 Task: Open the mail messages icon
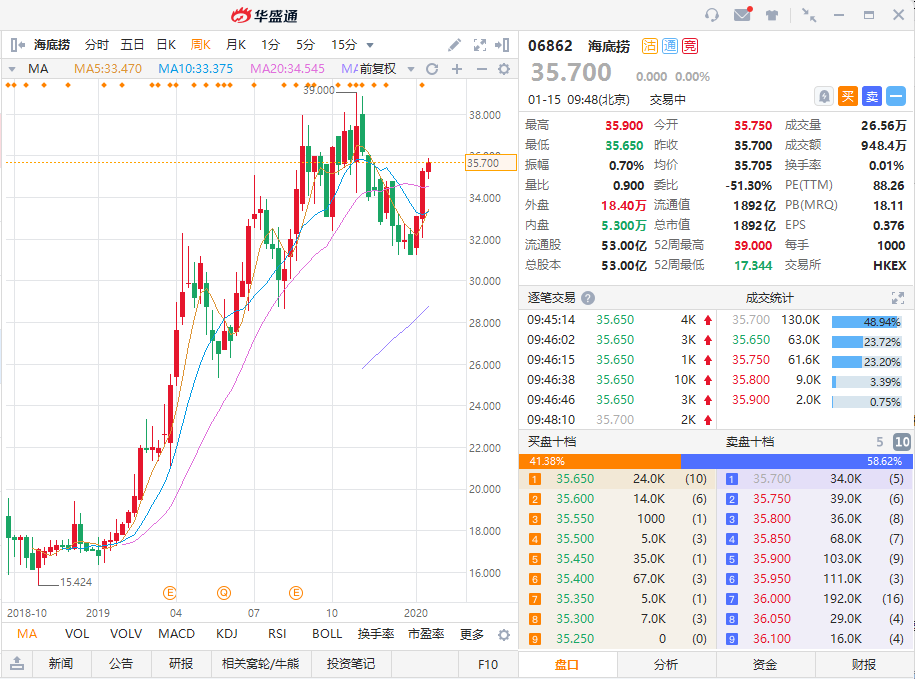[x=743, y=14]
